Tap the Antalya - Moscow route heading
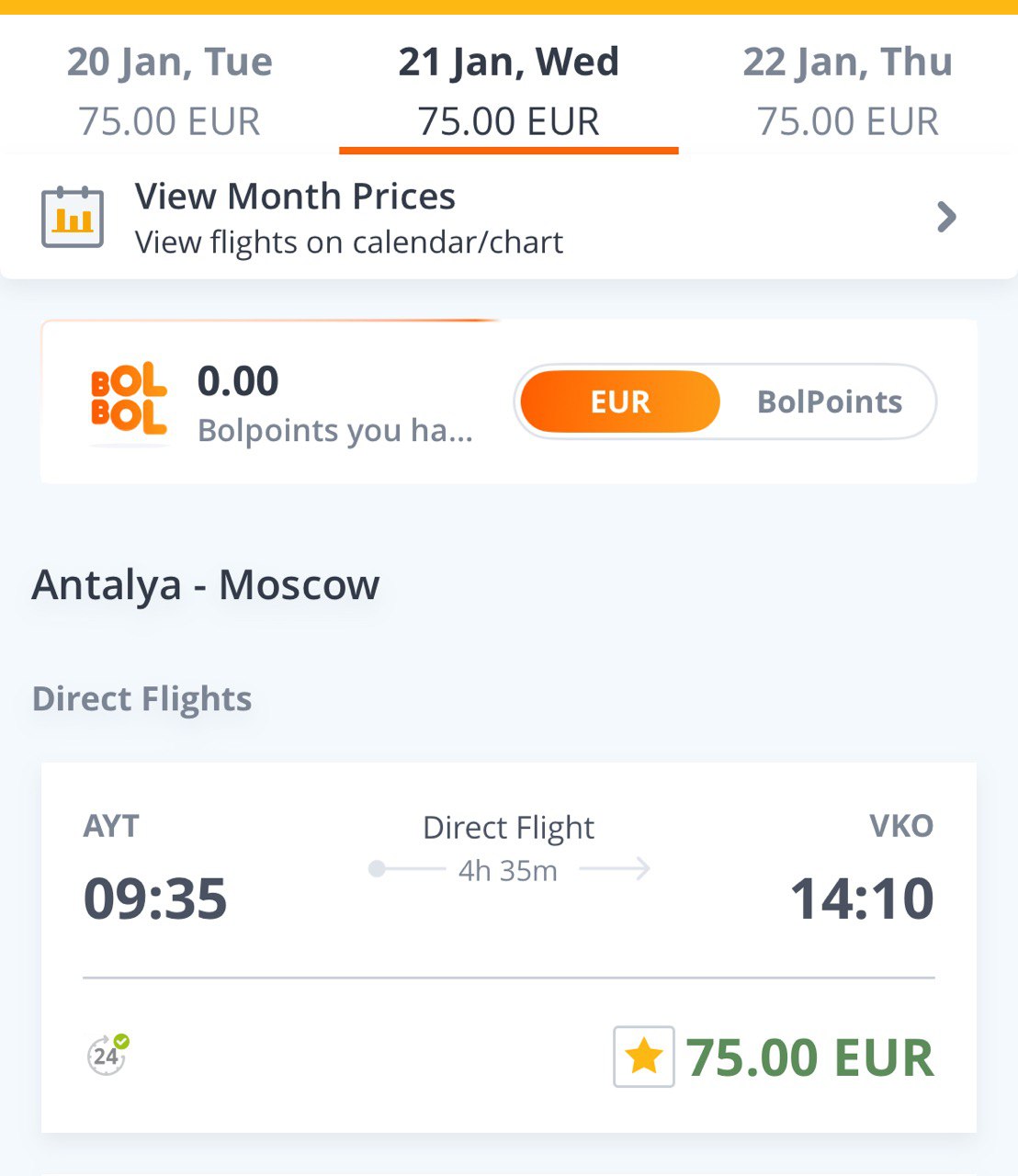This screenshot has height=1176, width=1018. pos(206,584)
